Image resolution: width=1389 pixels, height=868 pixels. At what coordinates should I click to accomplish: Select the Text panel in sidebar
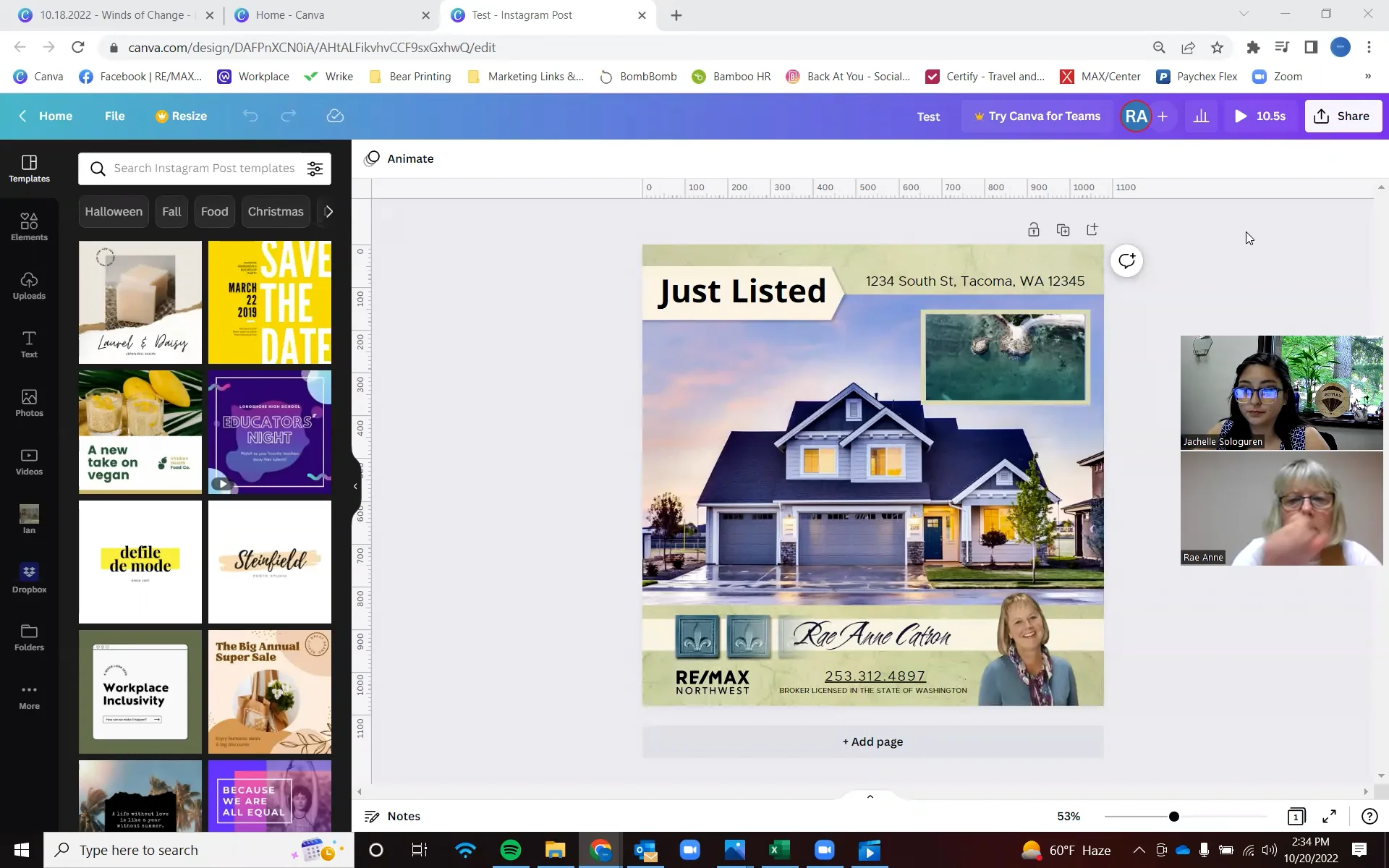[29, 344]
